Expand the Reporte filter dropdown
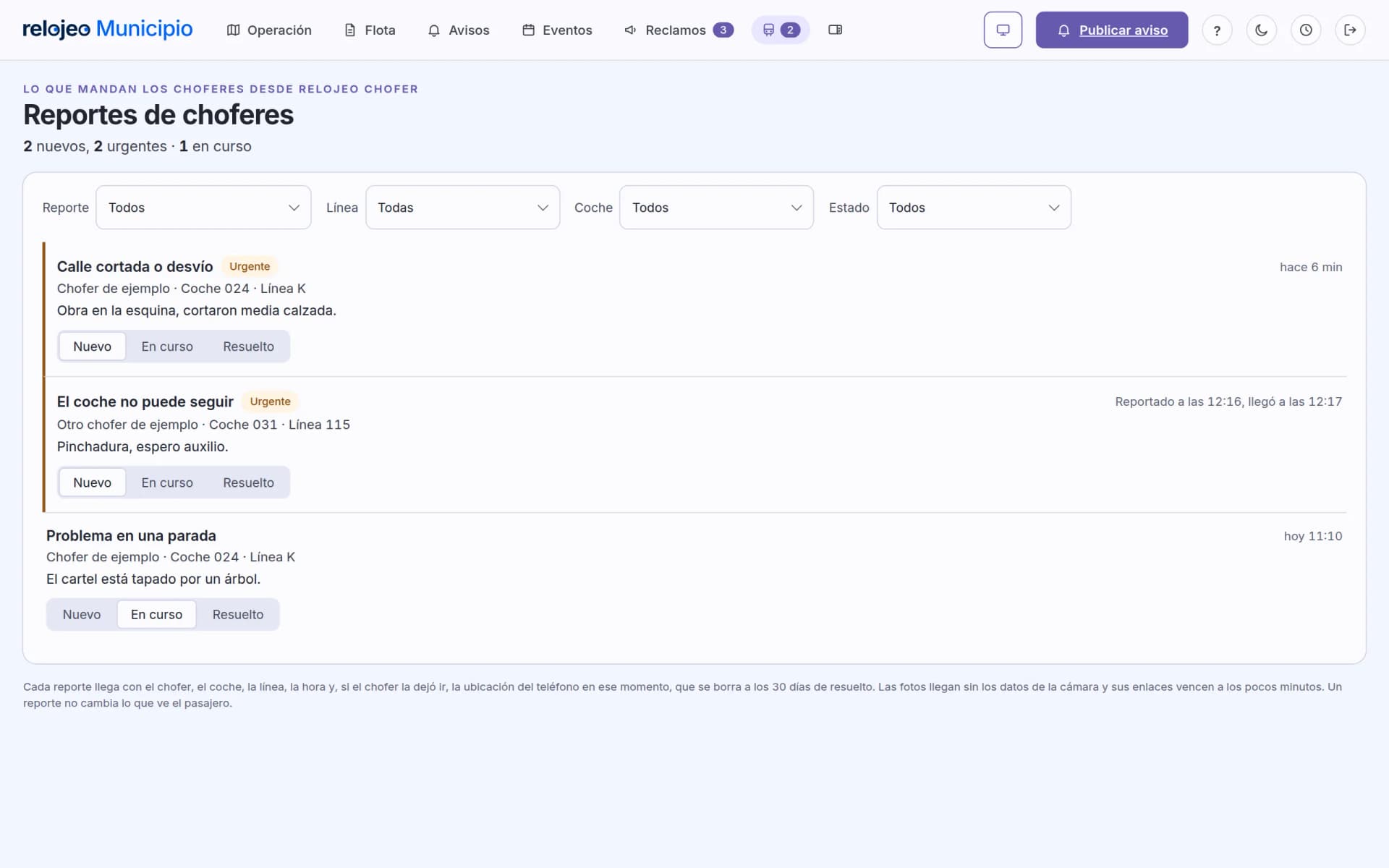This screenshot has width=1389, height=868. 203,208
